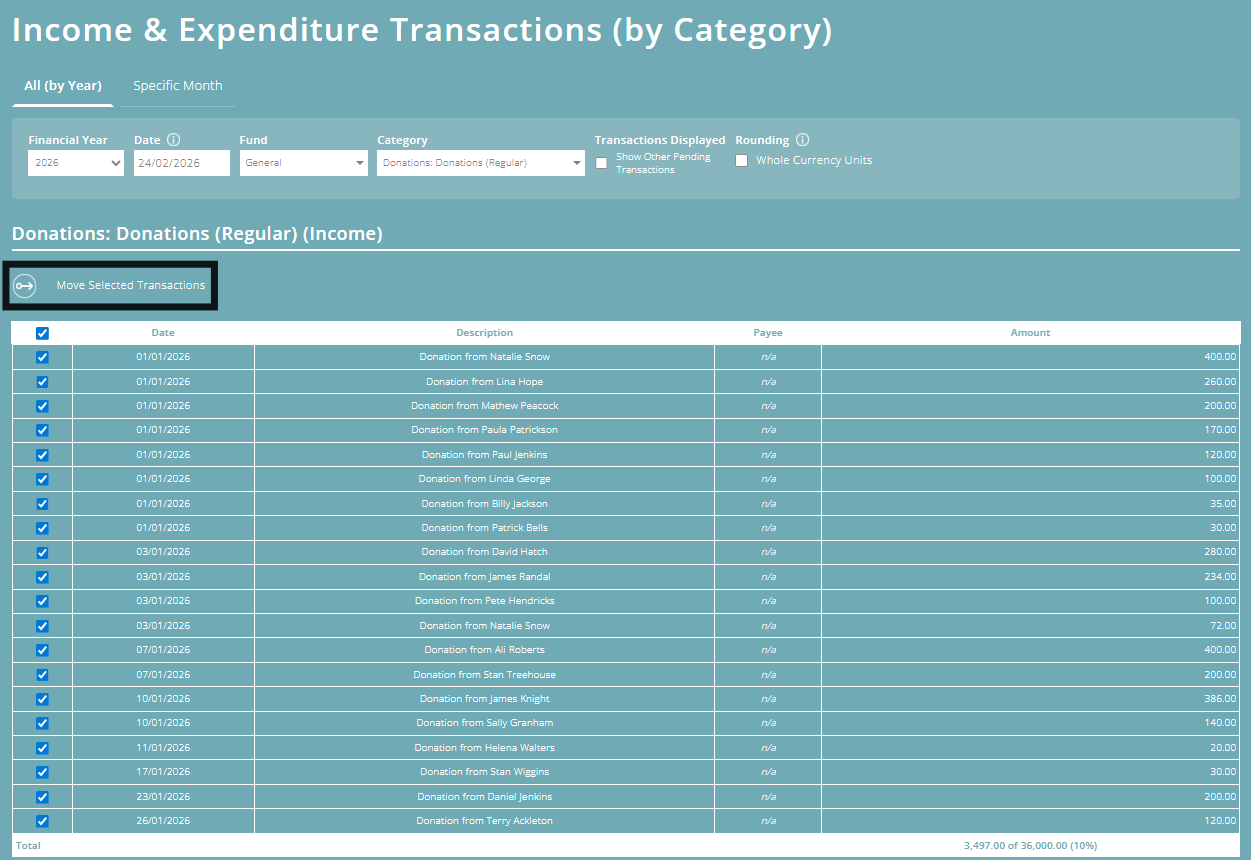The image size is (1251, 860).
Task: Click the Description column header
Action: 484,332
